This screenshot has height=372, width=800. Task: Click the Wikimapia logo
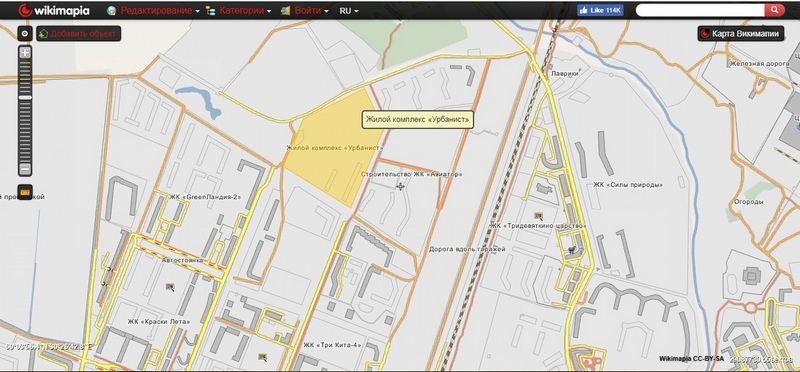54,10
